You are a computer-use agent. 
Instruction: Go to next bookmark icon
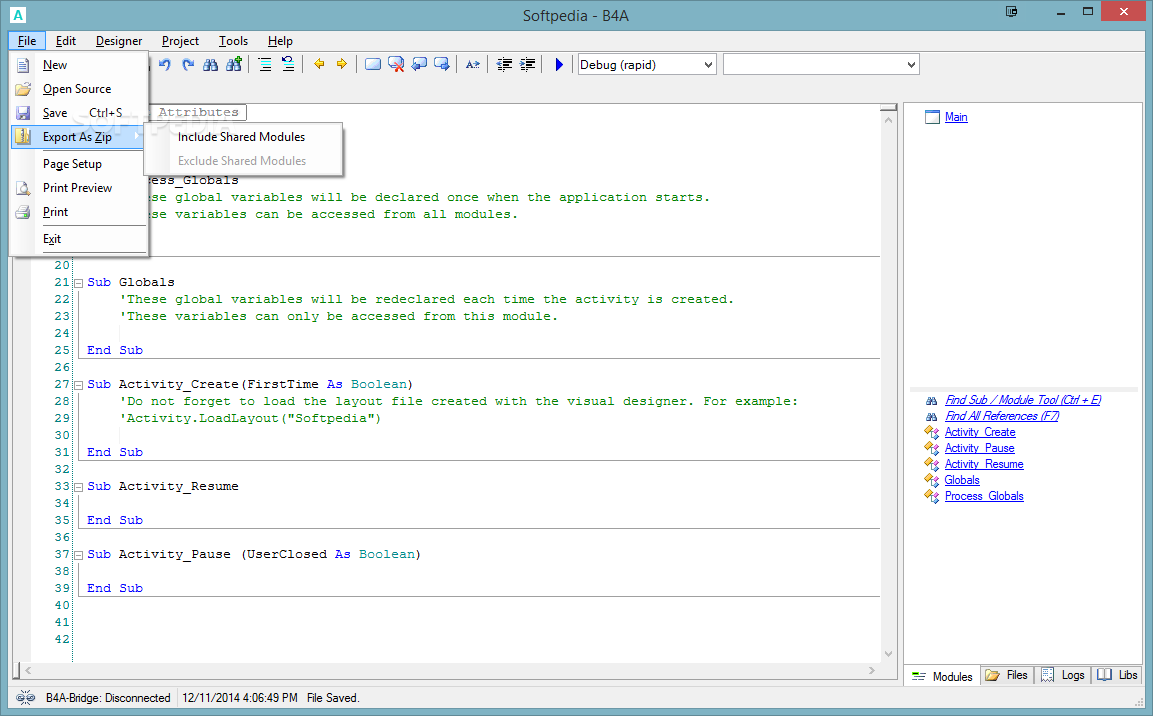pos(442,65)
